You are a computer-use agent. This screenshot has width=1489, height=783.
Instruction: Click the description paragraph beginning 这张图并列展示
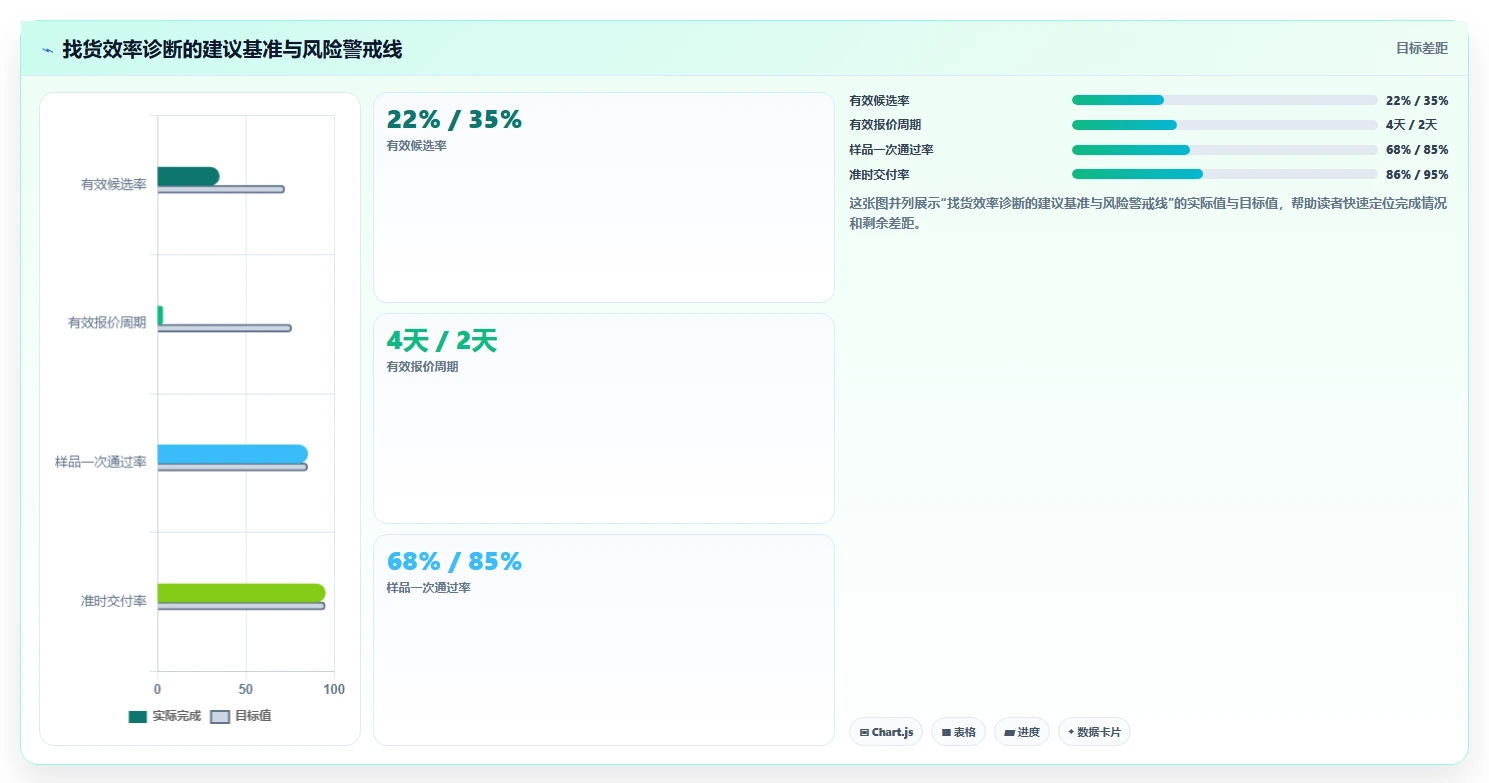[x=1148, y=213]
